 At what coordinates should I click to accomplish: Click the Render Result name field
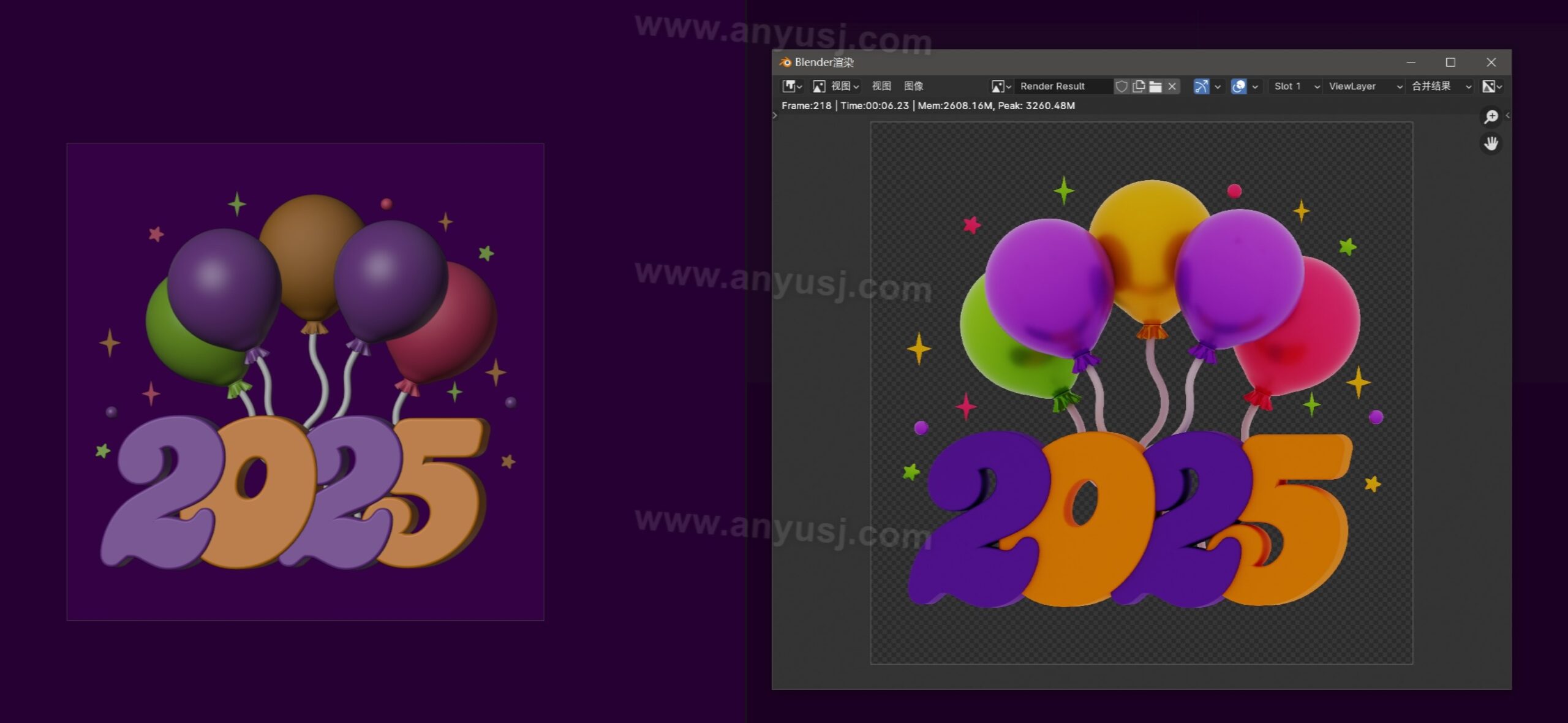[x=1063, y=86]
